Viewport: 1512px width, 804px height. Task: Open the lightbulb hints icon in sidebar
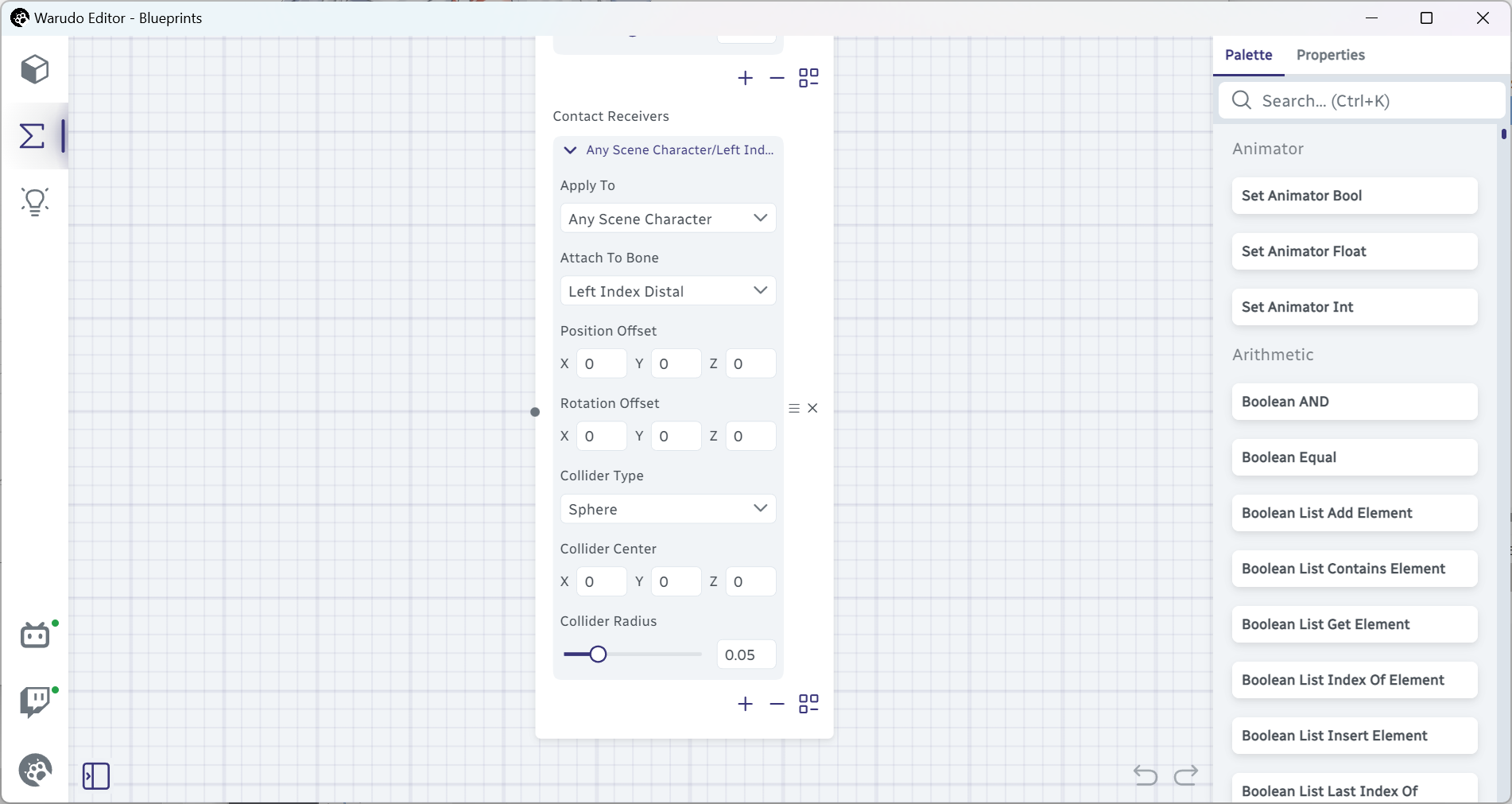tap(35, 202)
